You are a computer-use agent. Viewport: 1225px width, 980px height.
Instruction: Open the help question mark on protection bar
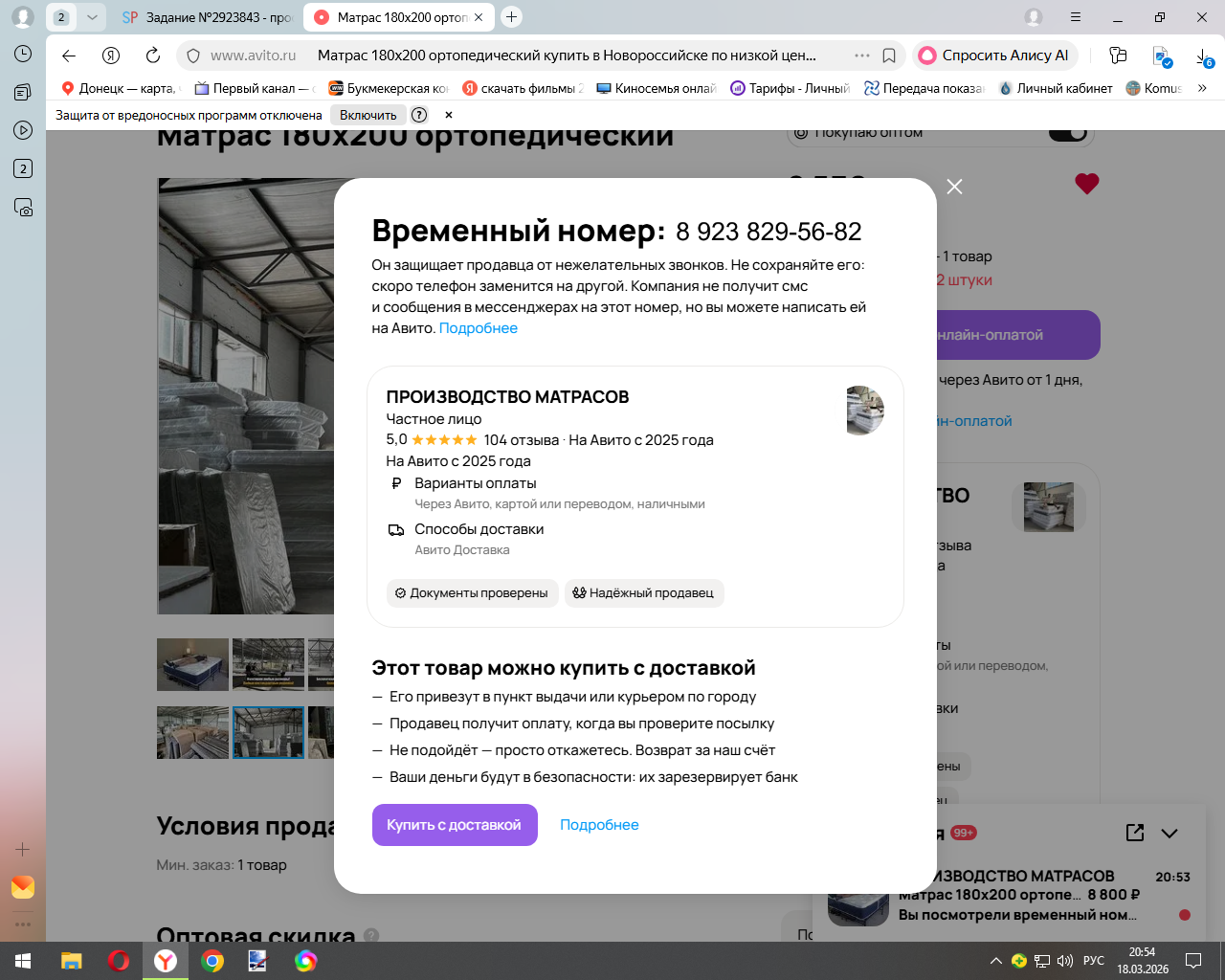419,115
